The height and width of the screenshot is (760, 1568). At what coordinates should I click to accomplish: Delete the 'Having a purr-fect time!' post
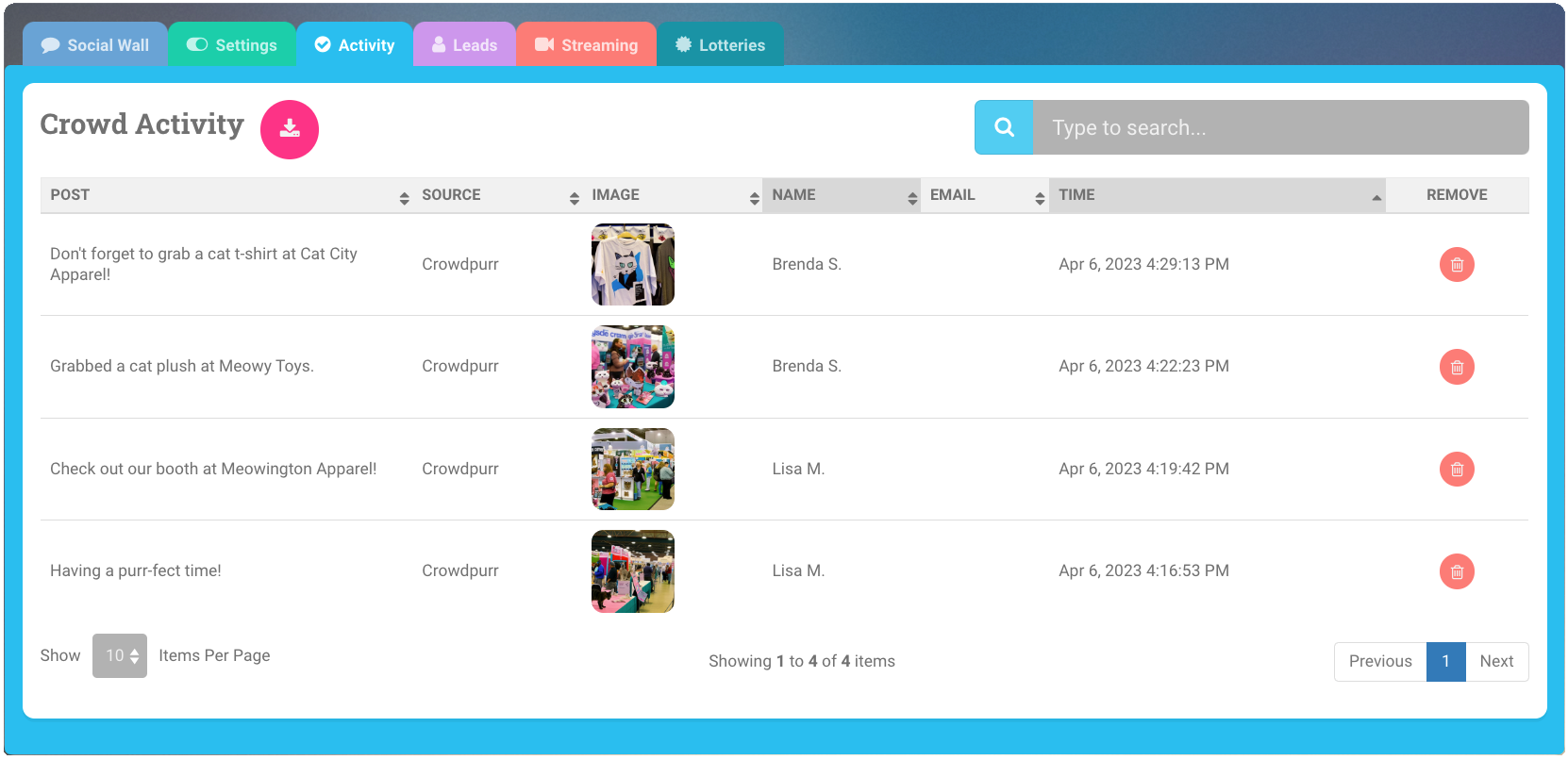tap(1457, 571)
